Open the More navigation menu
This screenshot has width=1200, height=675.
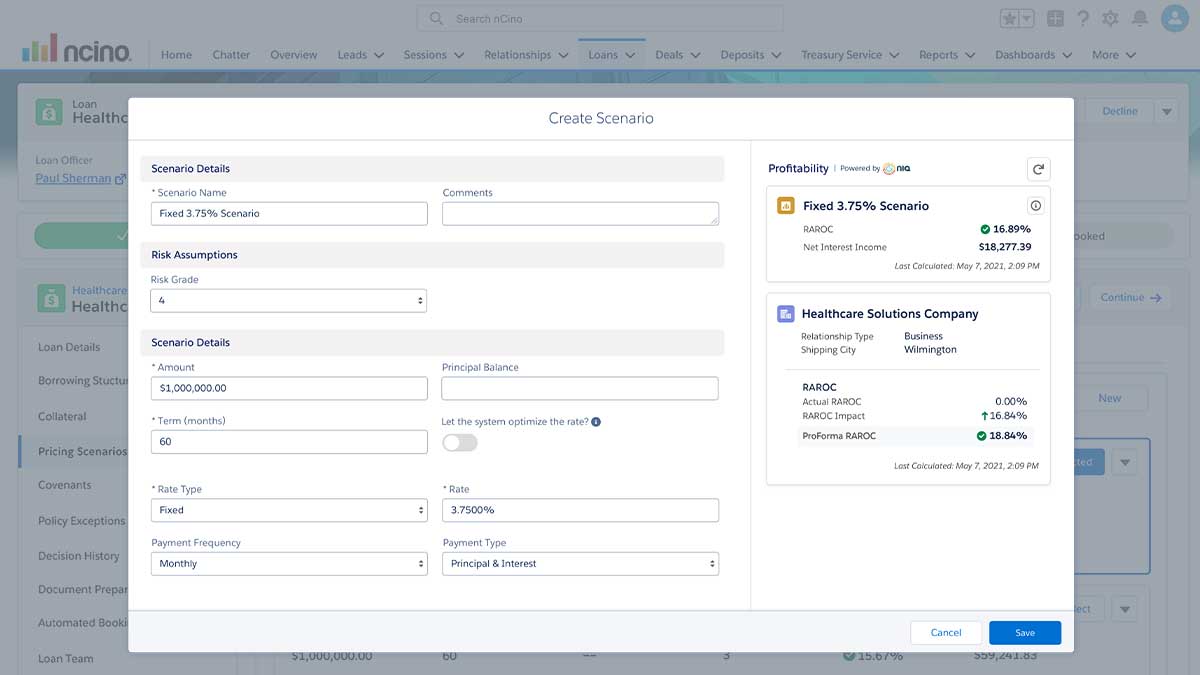(x=1113, y=55)
